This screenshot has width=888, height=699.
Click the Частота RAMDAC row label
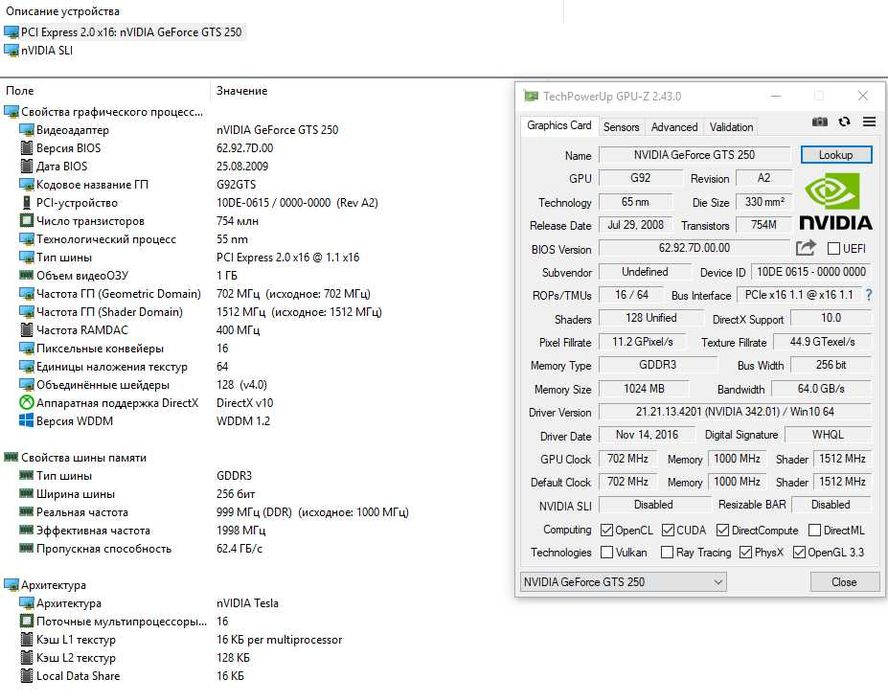[x=82, y=330]
